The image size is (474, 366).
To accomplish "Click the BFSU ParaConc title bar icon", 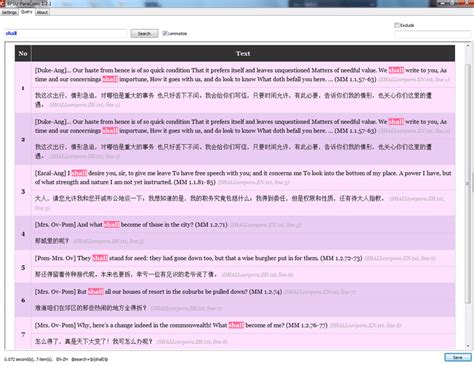I will pyautogui.click(x=3, y=3).
